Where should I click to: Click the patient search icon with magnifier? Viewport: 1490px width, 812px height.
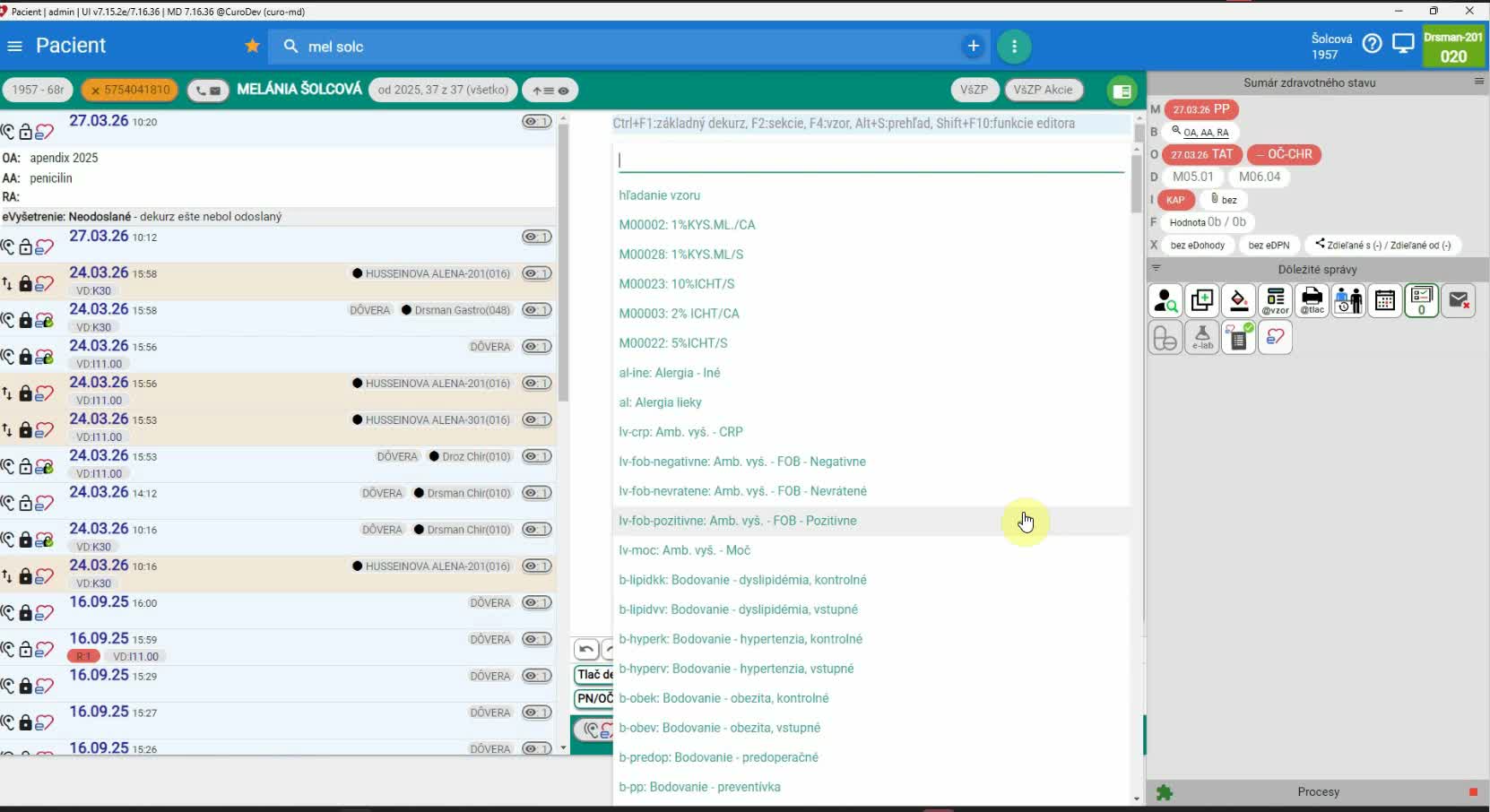click(x=1165, y=300)
